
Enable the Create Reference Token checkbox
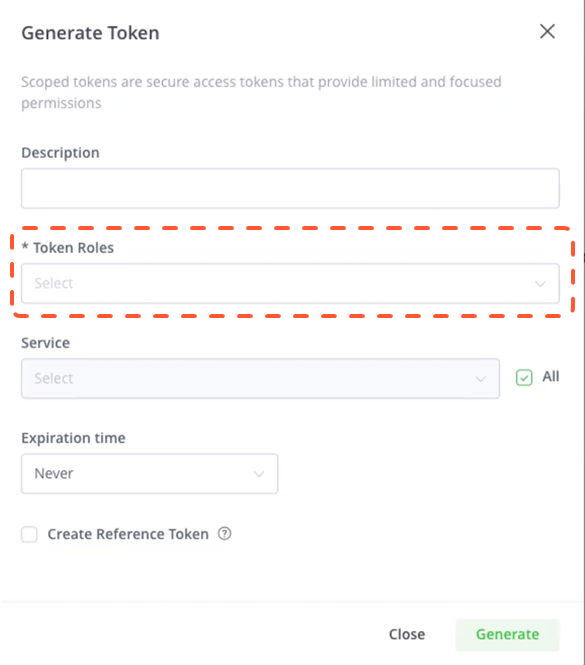point(29,534)
